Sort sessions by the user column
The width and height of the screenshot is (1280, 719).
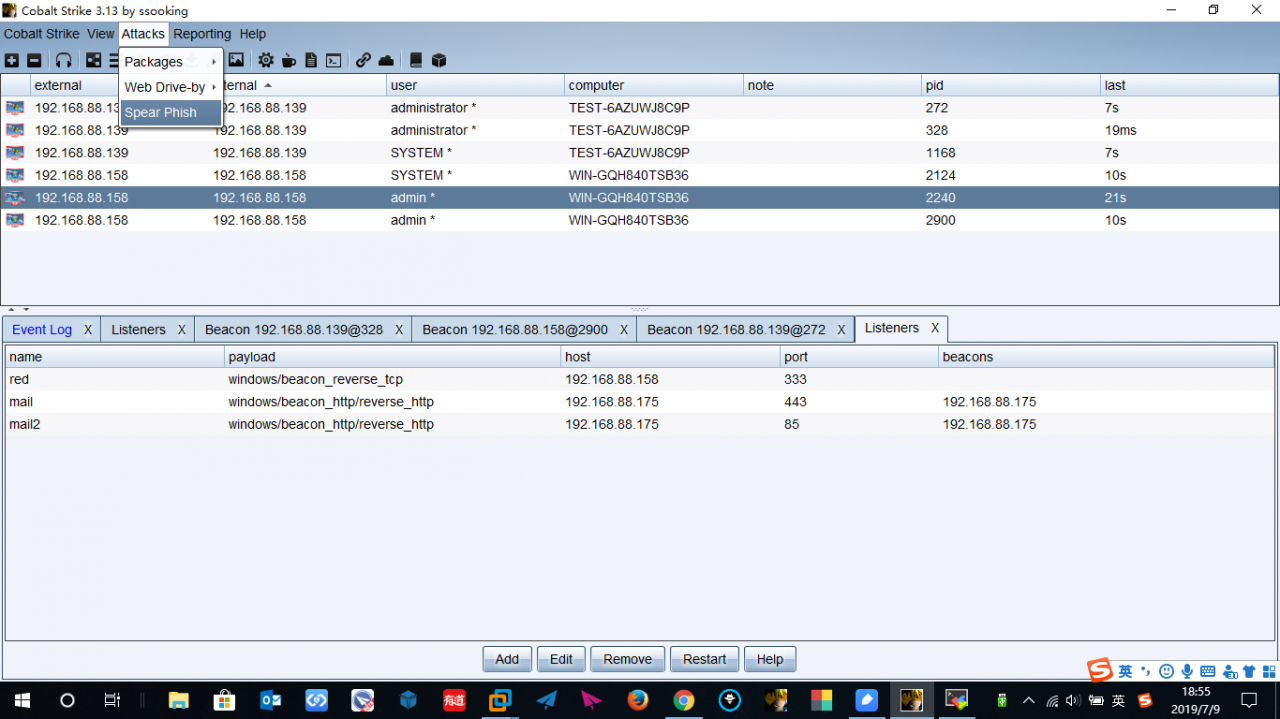click(x=476, y=86)
